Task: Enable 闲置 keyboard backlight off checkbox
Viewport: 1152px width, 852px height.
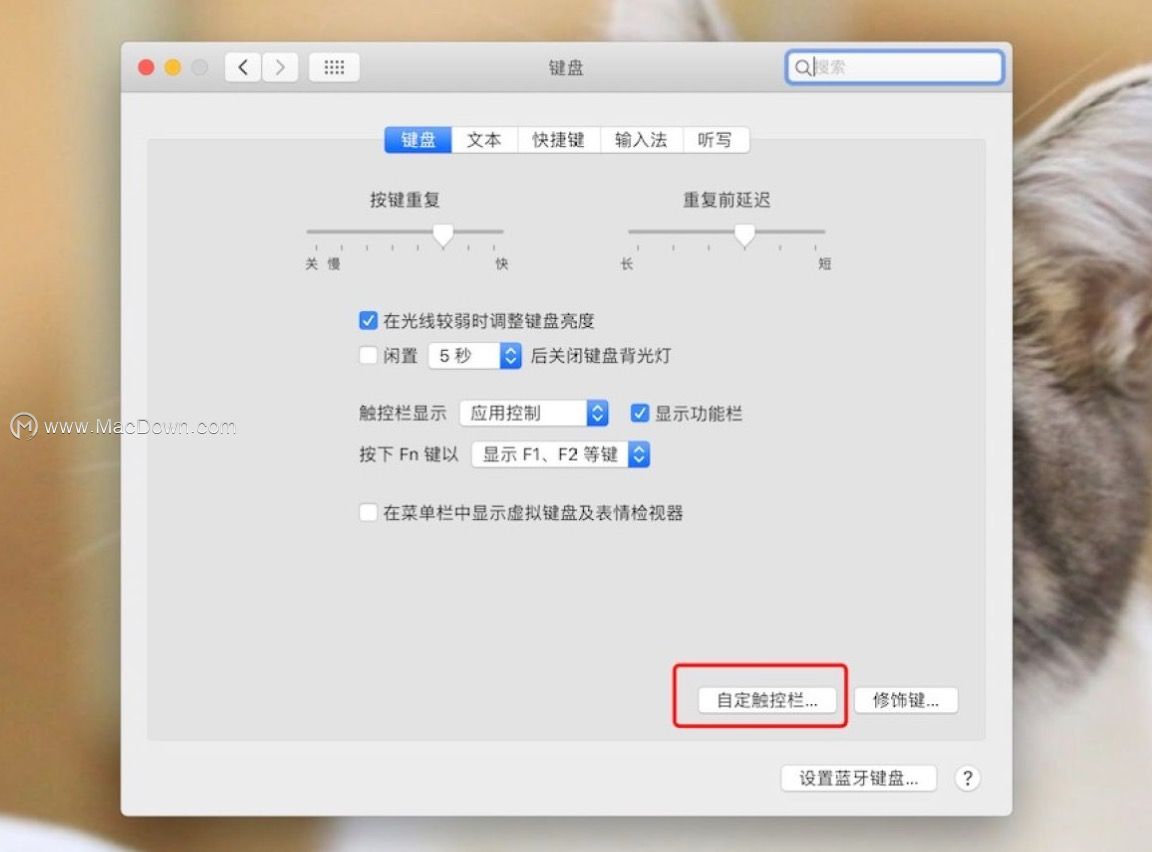Action: (368, 355)
